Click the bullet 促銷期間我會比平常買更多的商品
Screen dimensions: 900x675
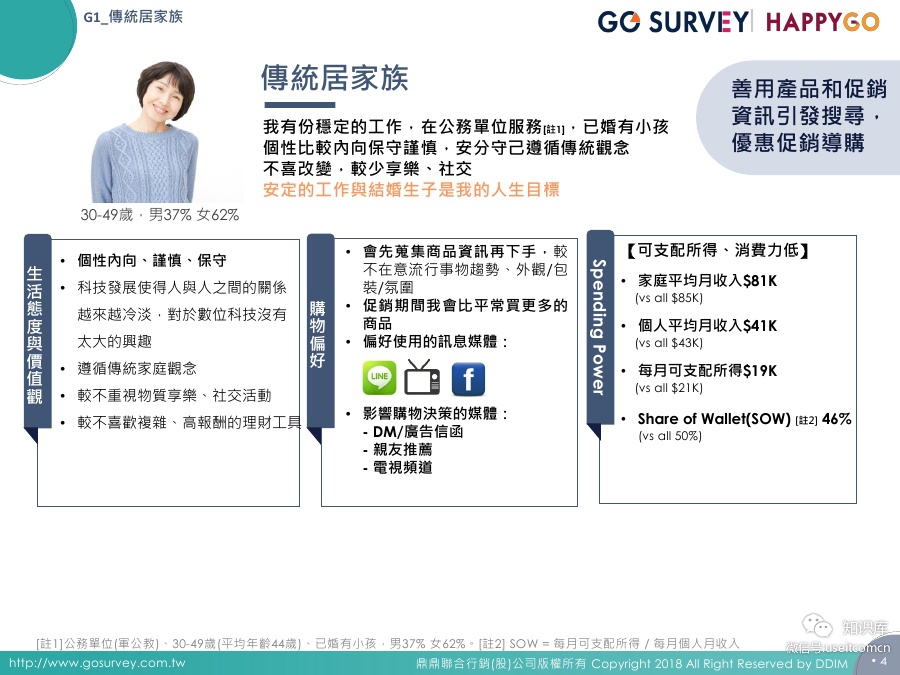coord(465,314)
